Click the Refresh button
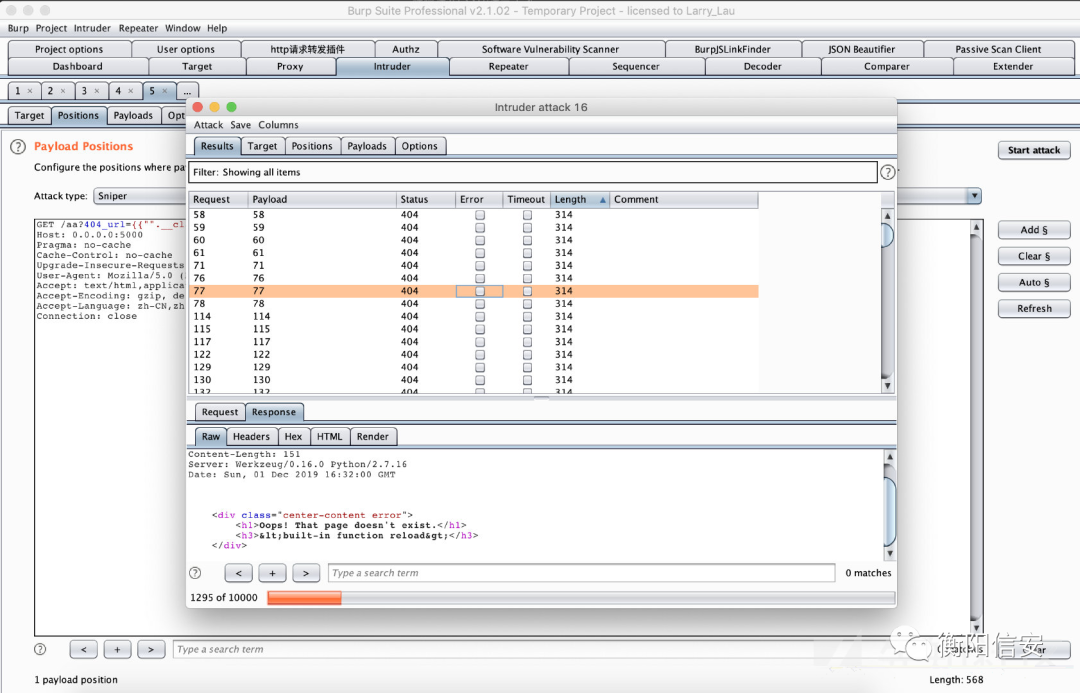 1034,309
